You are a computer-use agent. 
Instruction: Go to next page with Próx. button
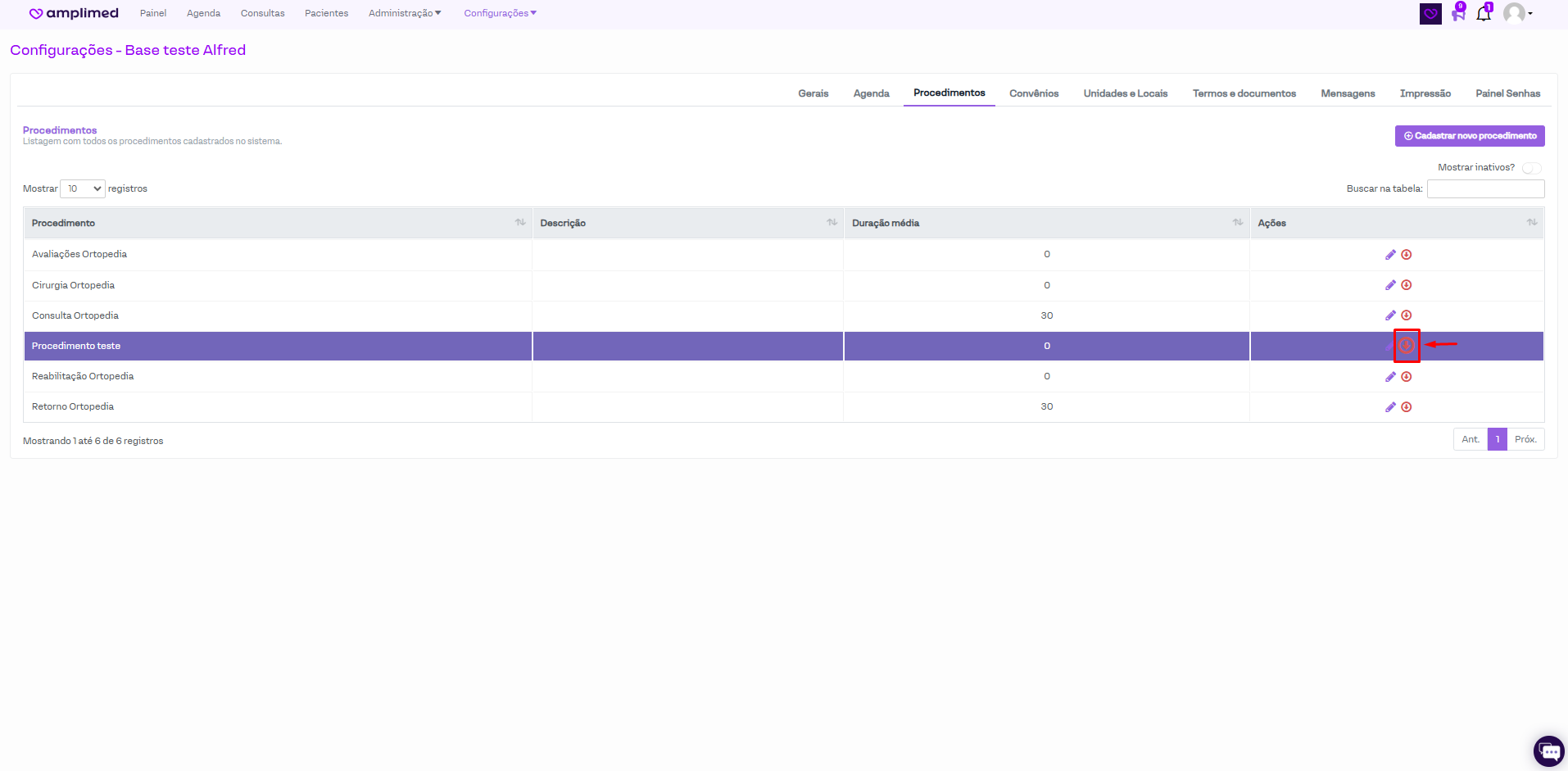click(x=1525, y=440)
